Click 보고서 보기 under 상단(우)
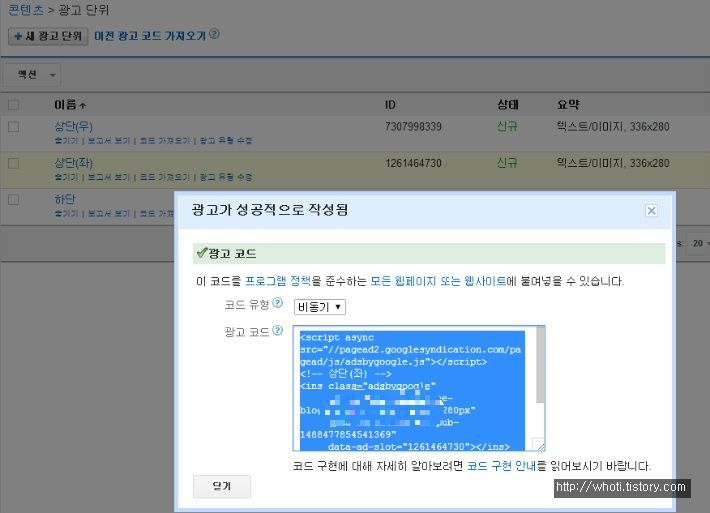Viewport: 710px width, 513px height. click(109, 140)
